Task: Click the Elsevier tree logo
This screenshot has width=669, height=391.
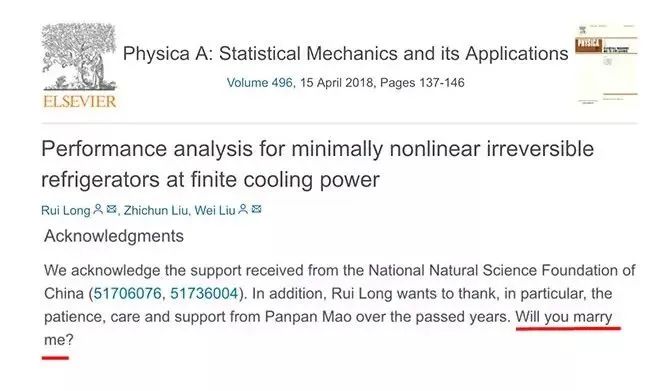Action: (x=79, y=57)
